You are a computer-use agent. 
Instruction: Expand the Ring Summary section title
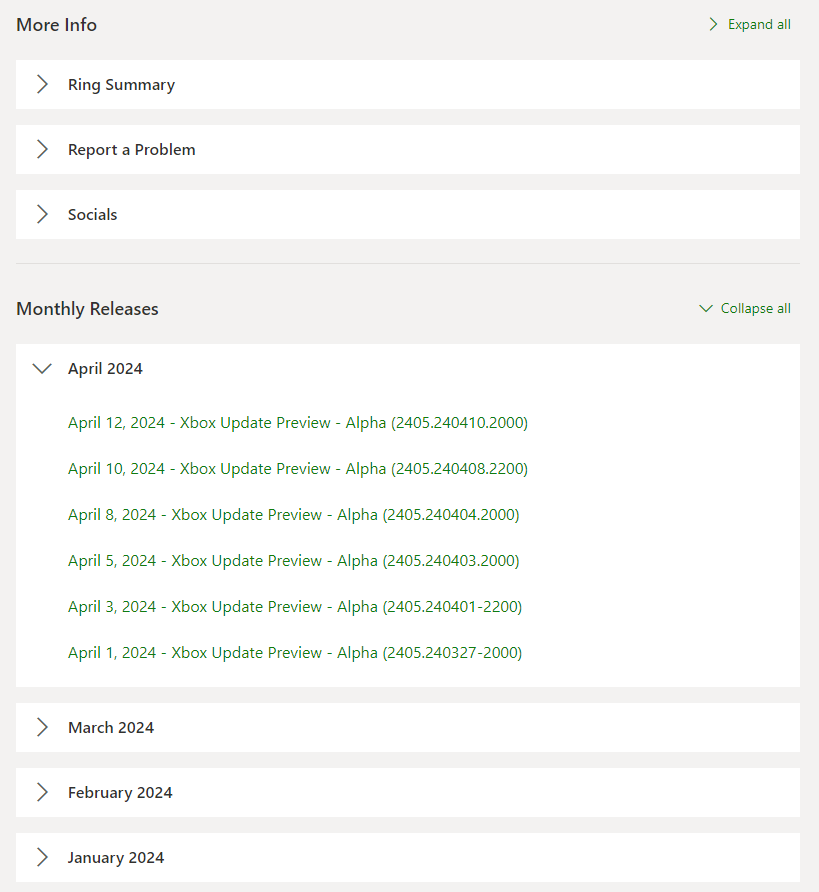pyautogui.click(x=121, y=85)
